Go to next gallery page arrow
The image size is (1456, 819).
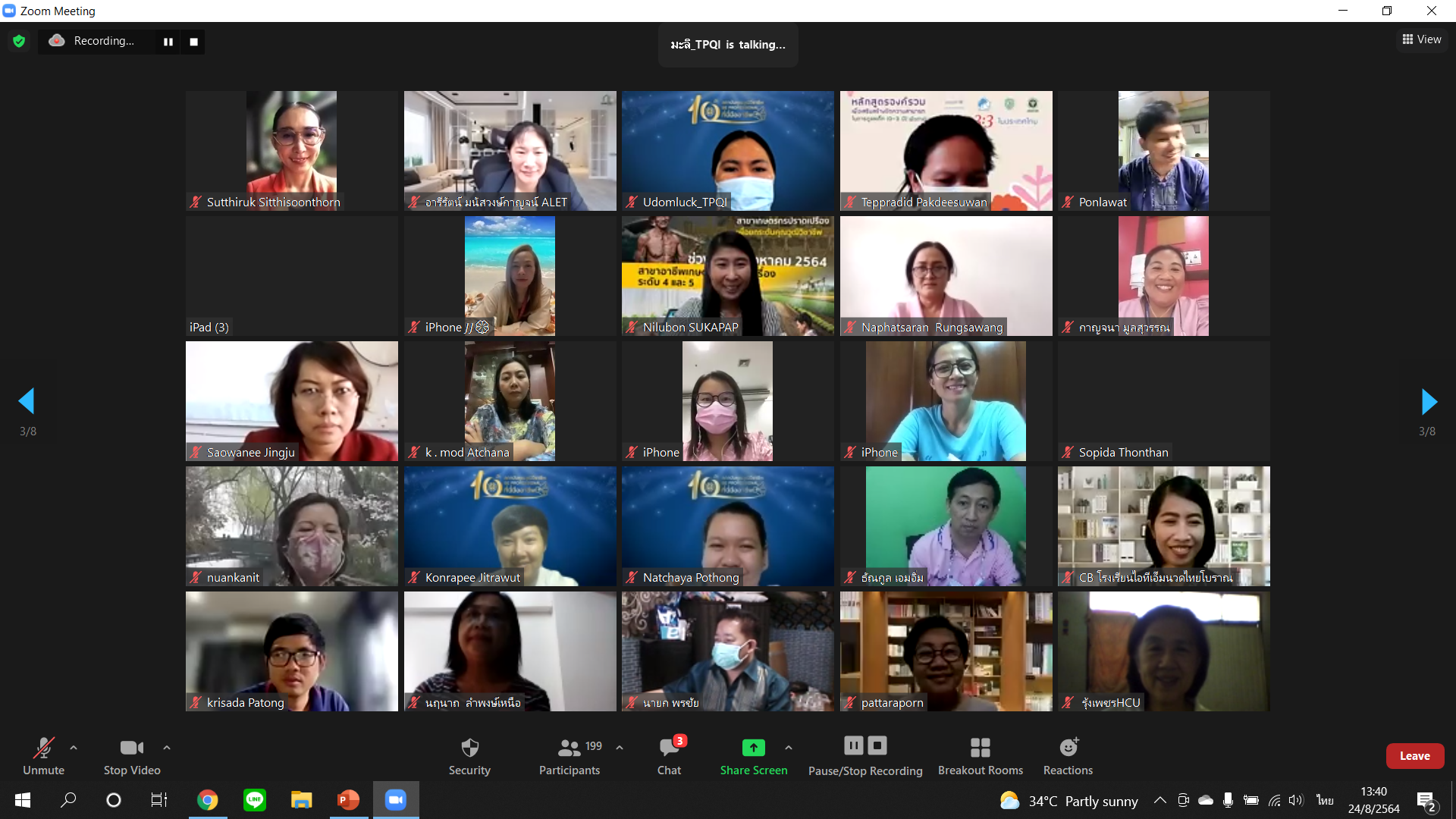coord(1429,401)
